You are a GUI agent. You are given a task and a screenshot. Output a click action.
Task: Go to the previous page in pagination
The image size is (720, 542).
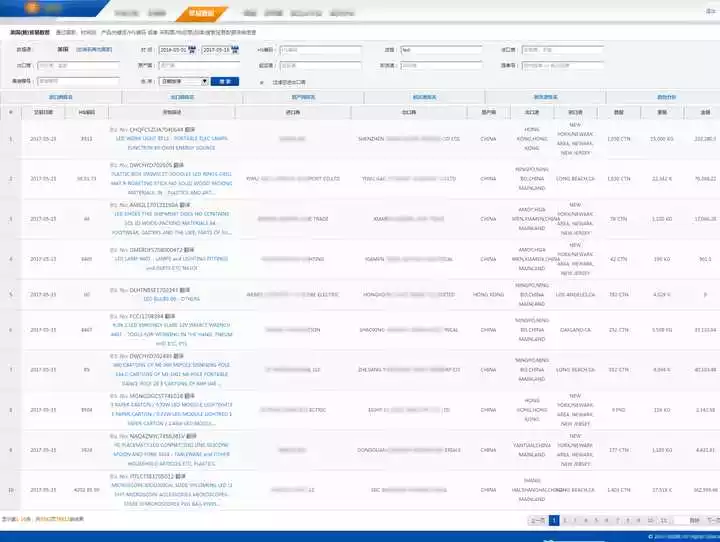pyautogui.click(x=538, y=520)
